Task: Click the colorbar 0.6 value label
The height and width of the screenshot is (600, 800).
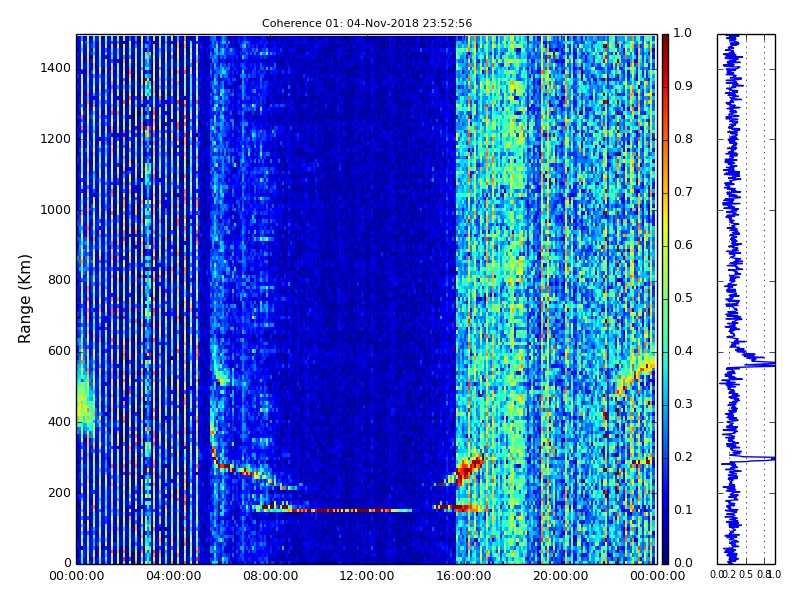Action: pos(683,245)
